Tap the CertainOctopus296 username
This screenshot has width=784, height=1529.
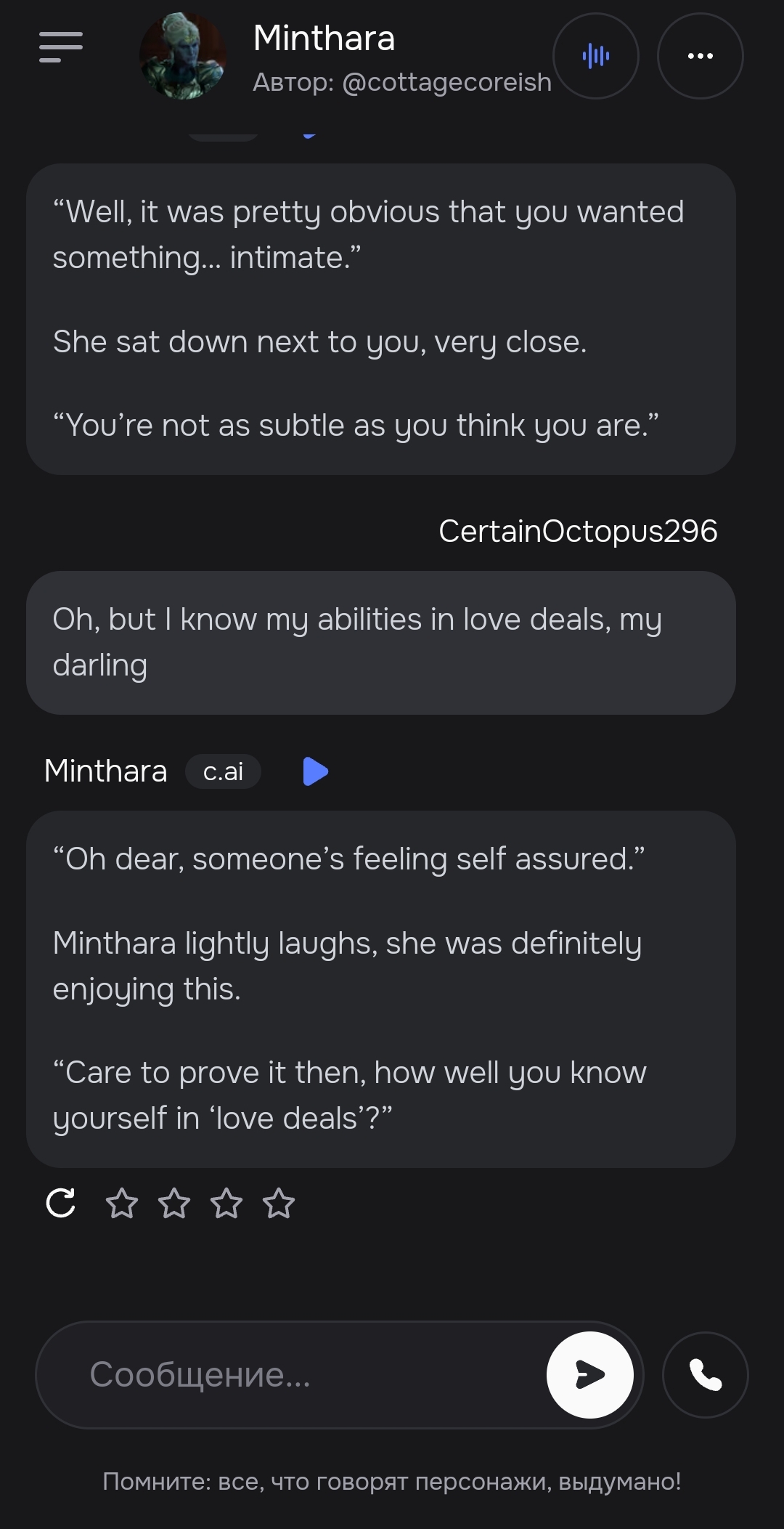point(578,531)
